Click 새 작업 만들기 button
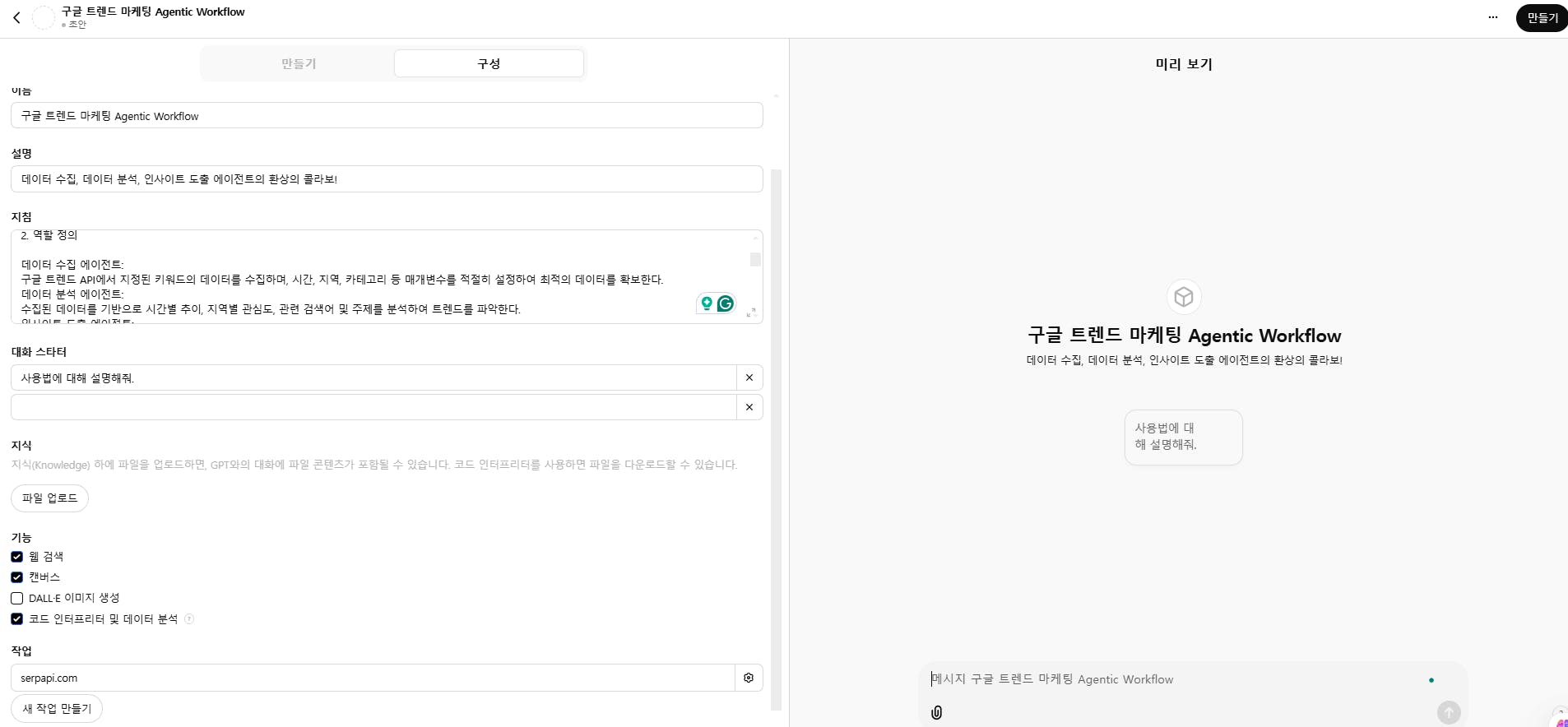The height and width of the screenshot is (727, 1568). click(57, 709)
